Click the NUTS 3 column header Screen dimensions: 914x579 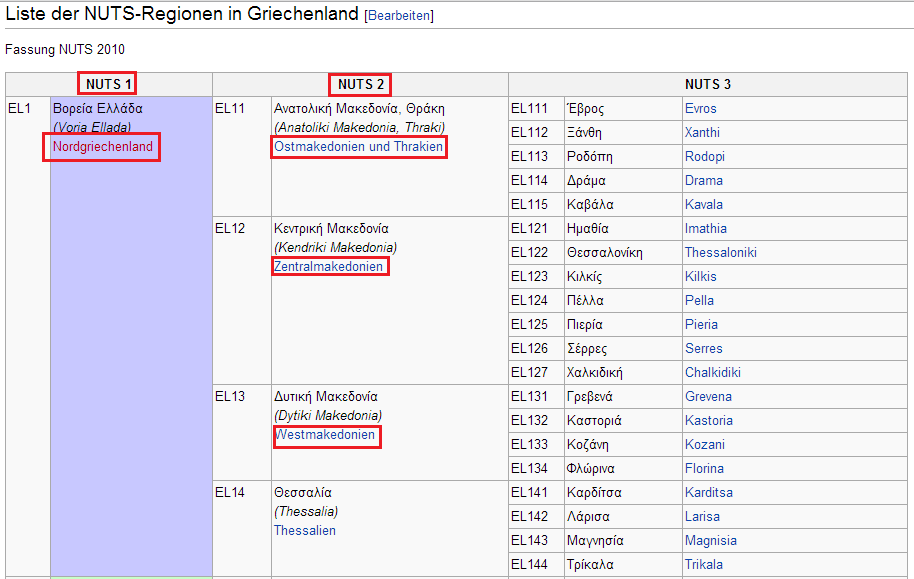point(708,84)
